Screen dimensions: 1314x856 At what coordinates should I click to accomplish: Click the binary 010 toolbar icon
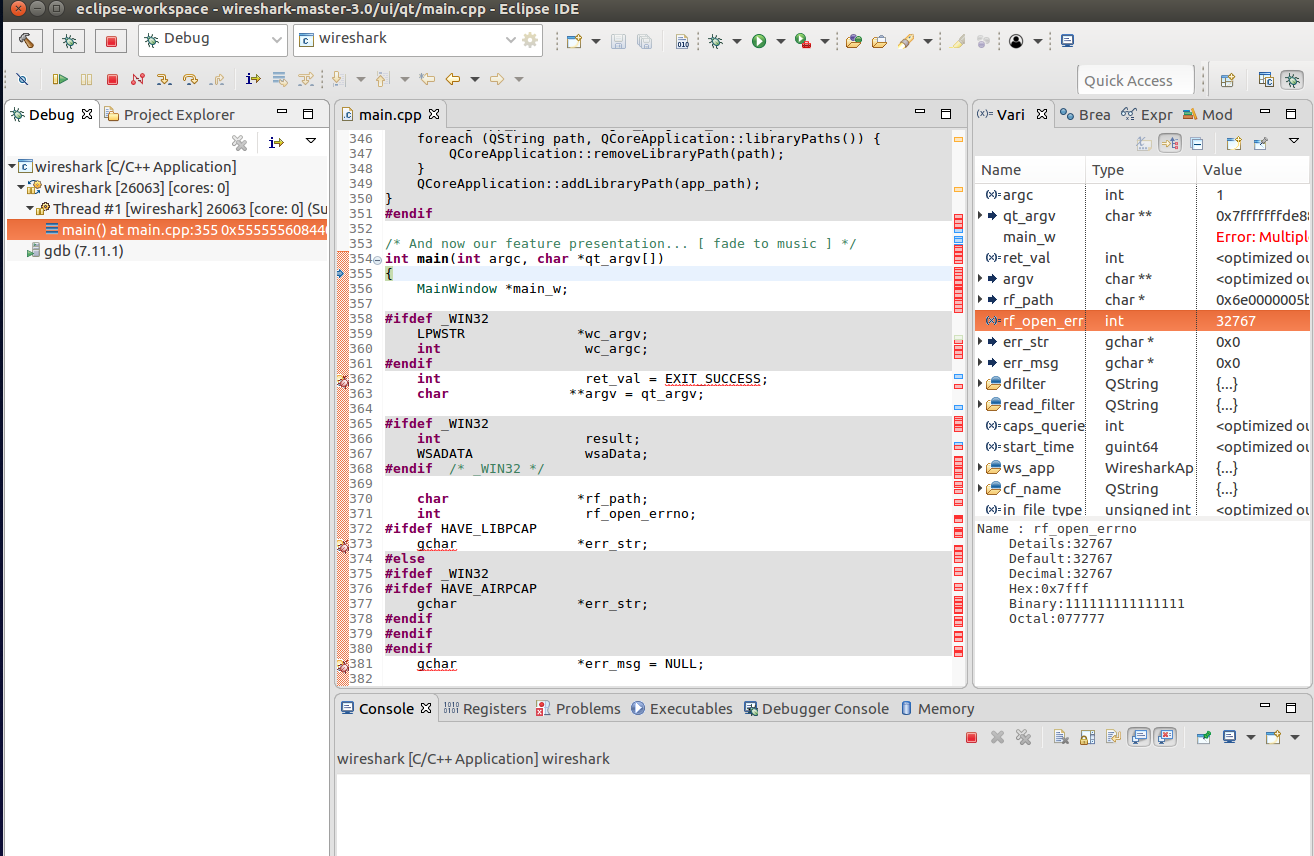(x=682, y=41)
